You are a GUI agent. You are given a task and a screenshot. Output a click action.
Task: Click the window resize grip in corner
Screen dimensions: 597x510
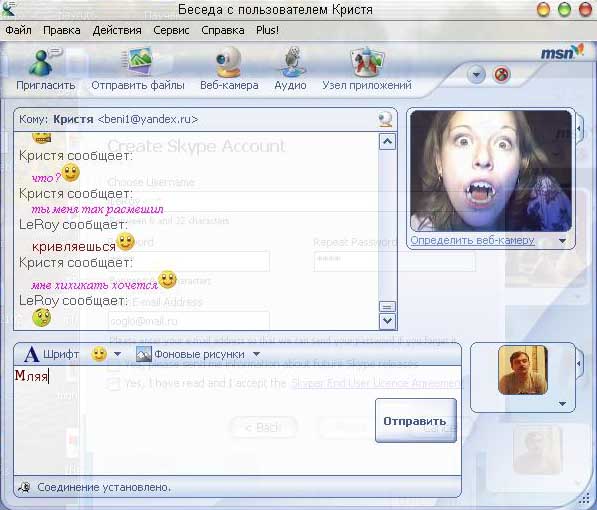pyautogui.click(x=584, y=498)
